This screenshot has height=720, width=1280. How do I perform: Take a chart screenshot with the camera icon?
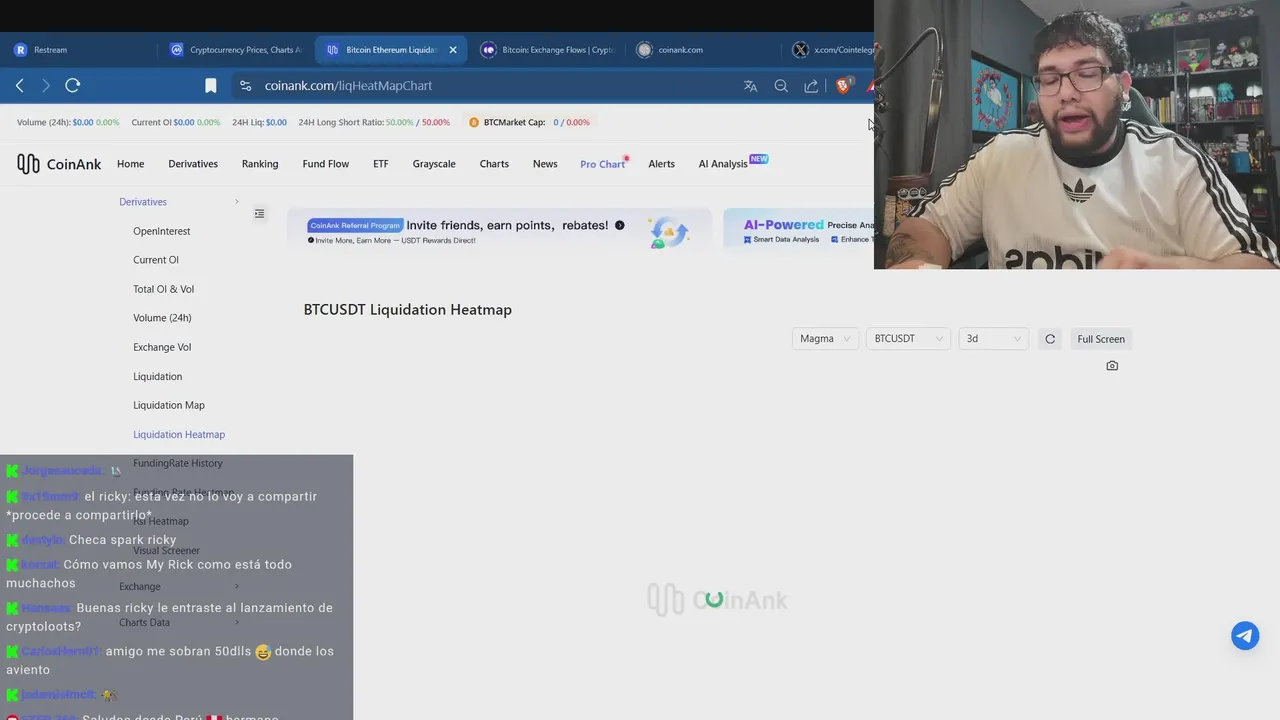tap(1112, 366)
